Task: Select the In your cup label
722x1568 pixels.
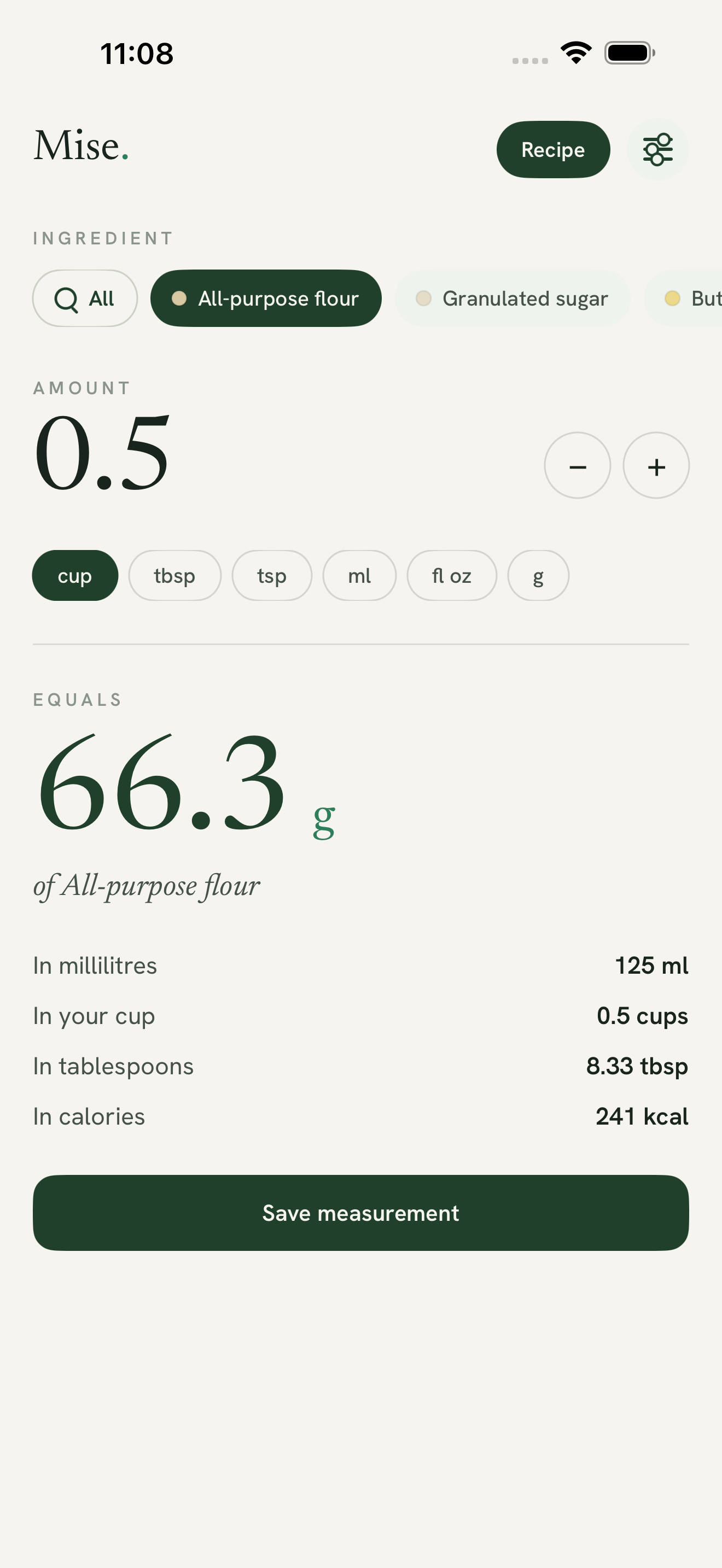Action: point(95,1016)
